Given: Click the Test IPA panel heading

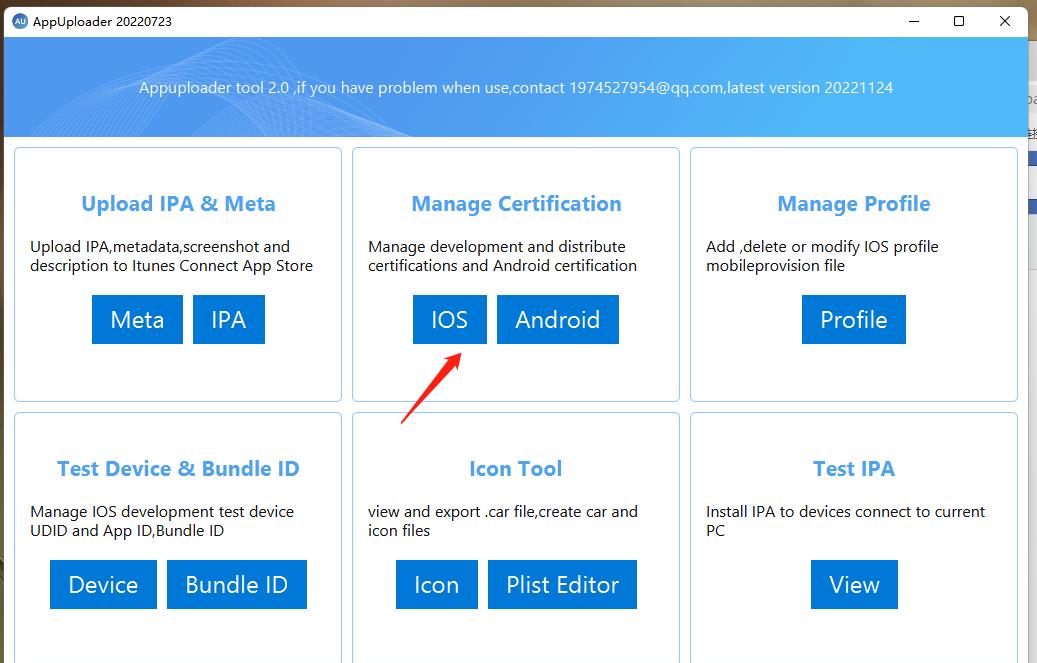Looking at the screenshot, I should [853, 468].
